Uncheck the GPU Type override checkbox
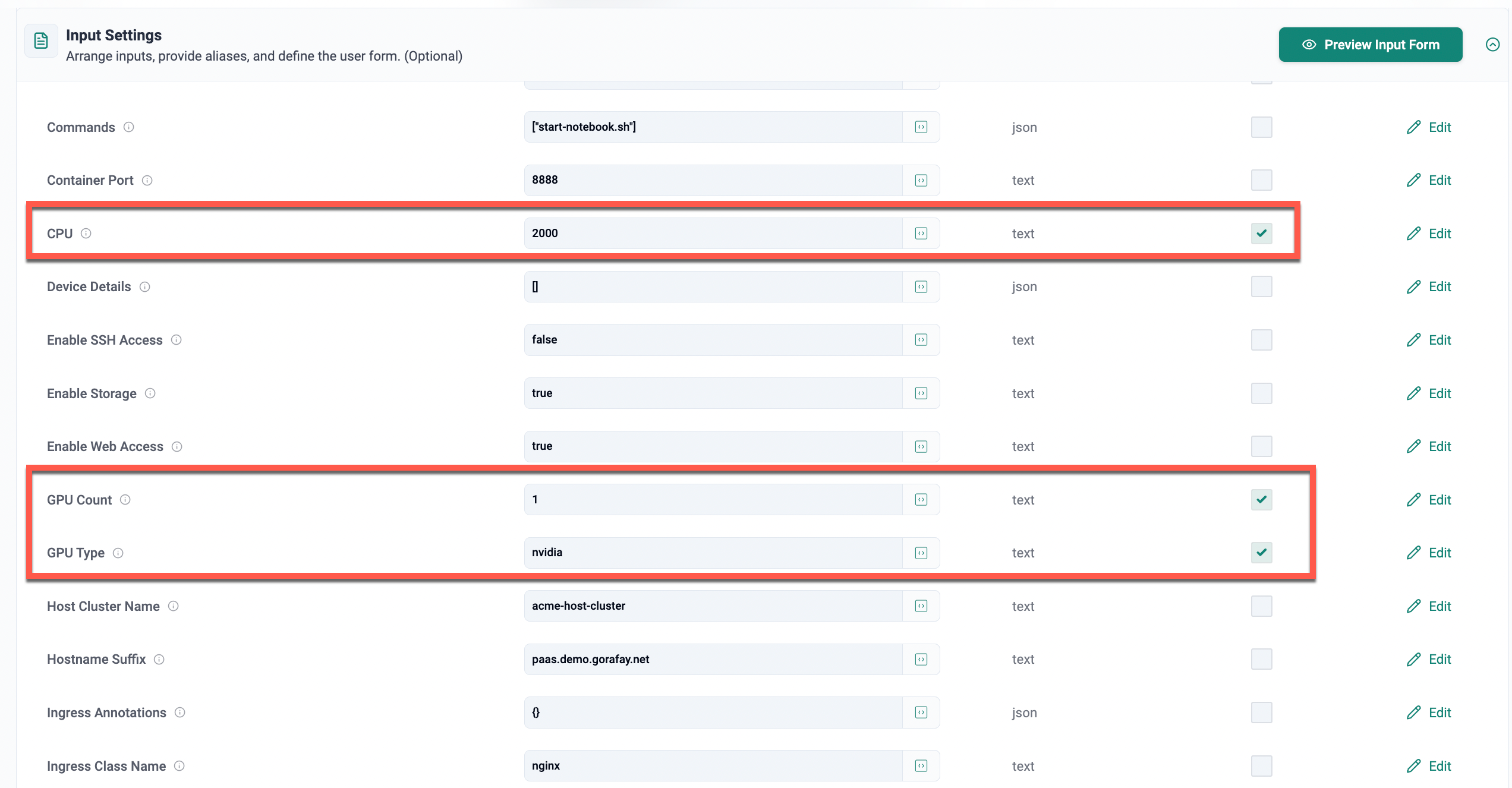Viewport: 1512px width, 788px height. [x=1261, y=553]
